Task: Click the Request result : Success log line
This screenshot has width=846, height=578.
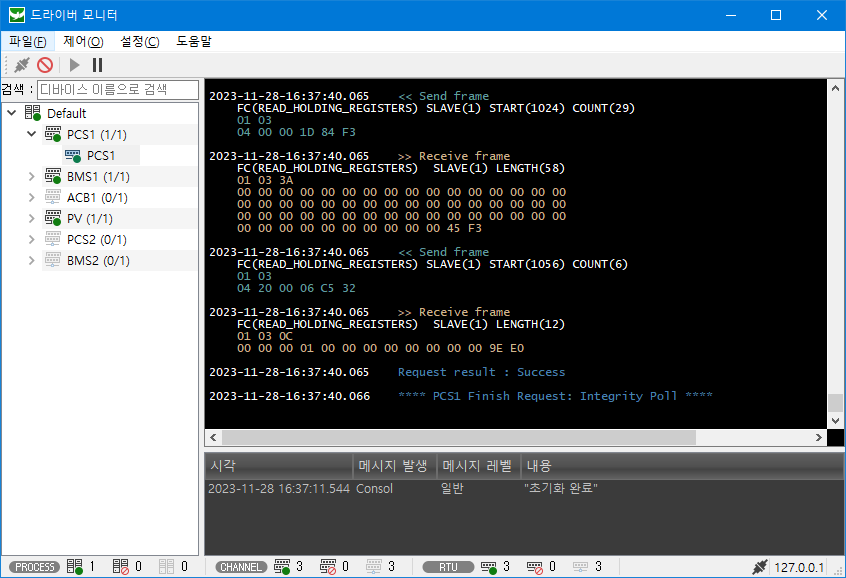Action: coord(481,372)
